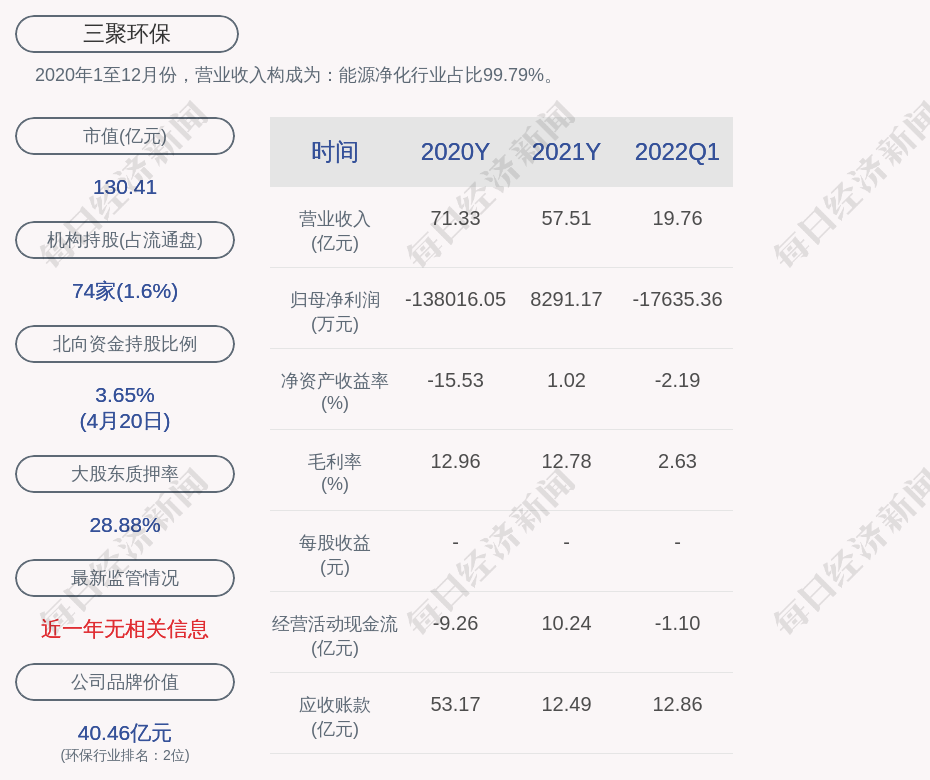The height and width of the screenshot is (780, 930).
Task: Select the 2021Y column header
Action: (x=566, y=152)
